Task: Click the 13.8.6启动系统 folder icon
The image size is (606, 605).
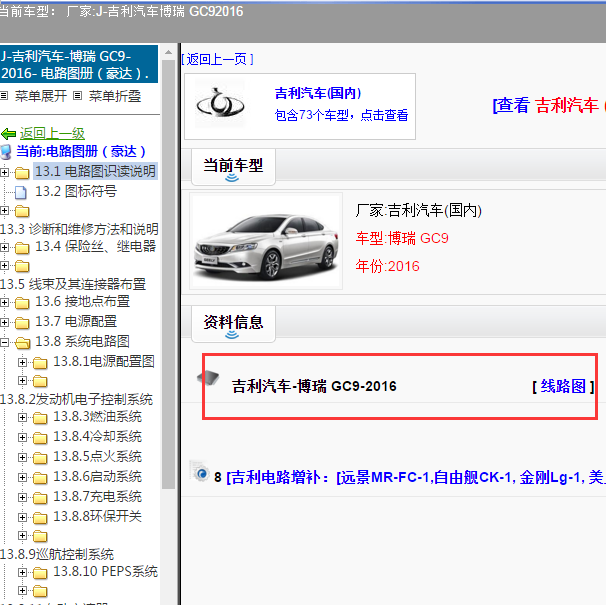Action: [40, 478]
